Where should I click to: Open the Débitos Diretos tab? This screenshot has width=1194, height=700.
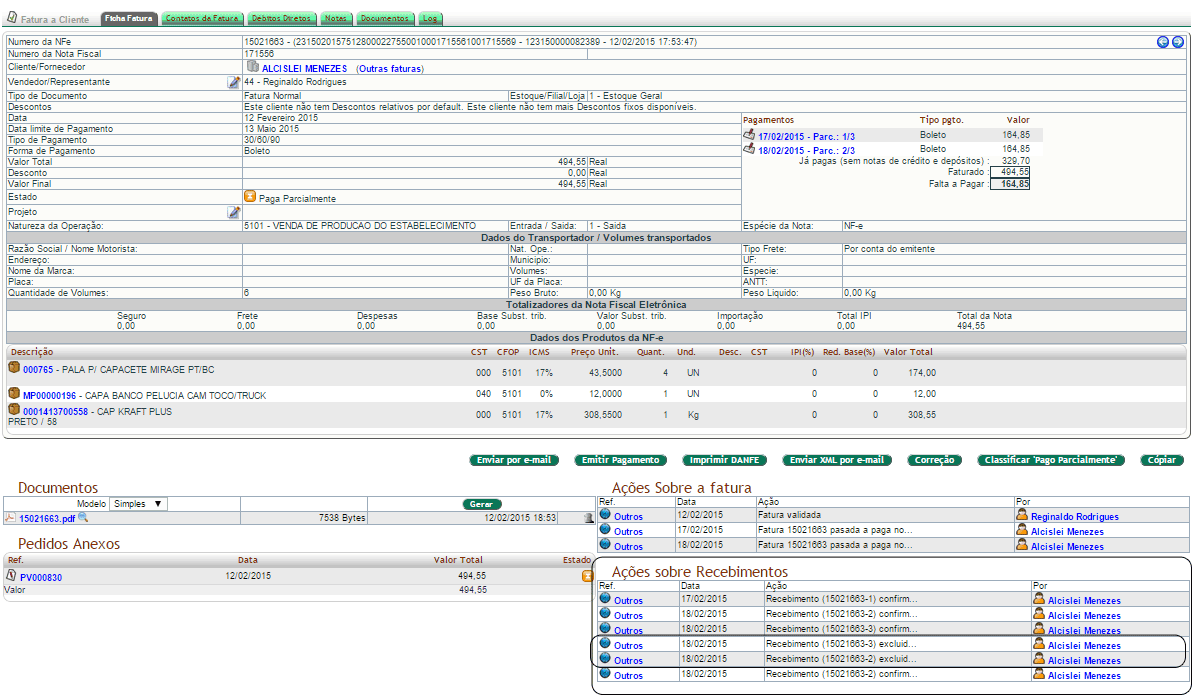281,18
